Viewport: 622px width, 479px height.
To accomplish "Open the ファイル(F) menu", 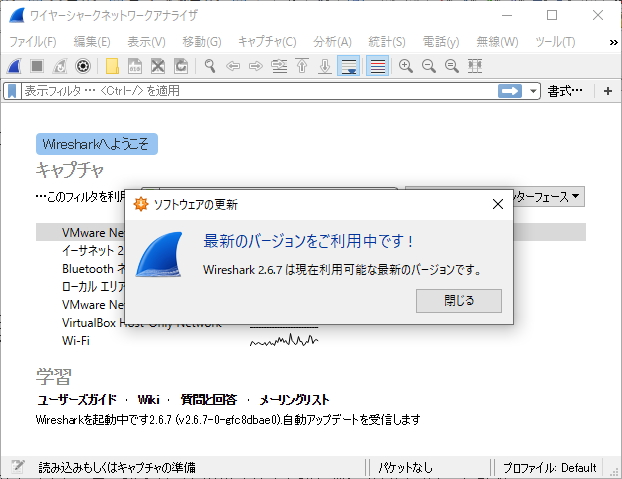I will 33,42.
